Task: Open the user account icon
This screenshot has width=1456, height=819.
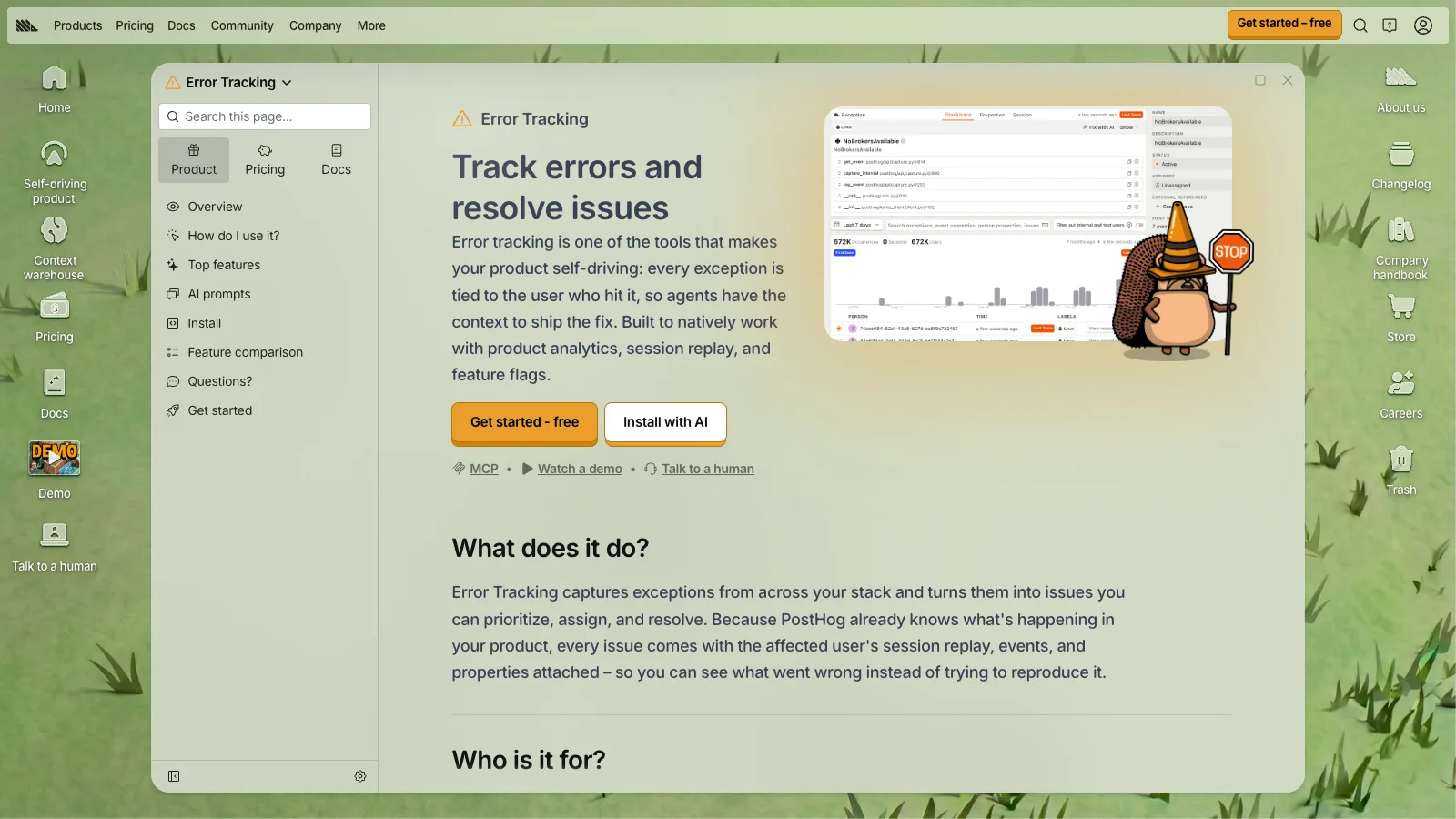Action: pos(1423,25)
